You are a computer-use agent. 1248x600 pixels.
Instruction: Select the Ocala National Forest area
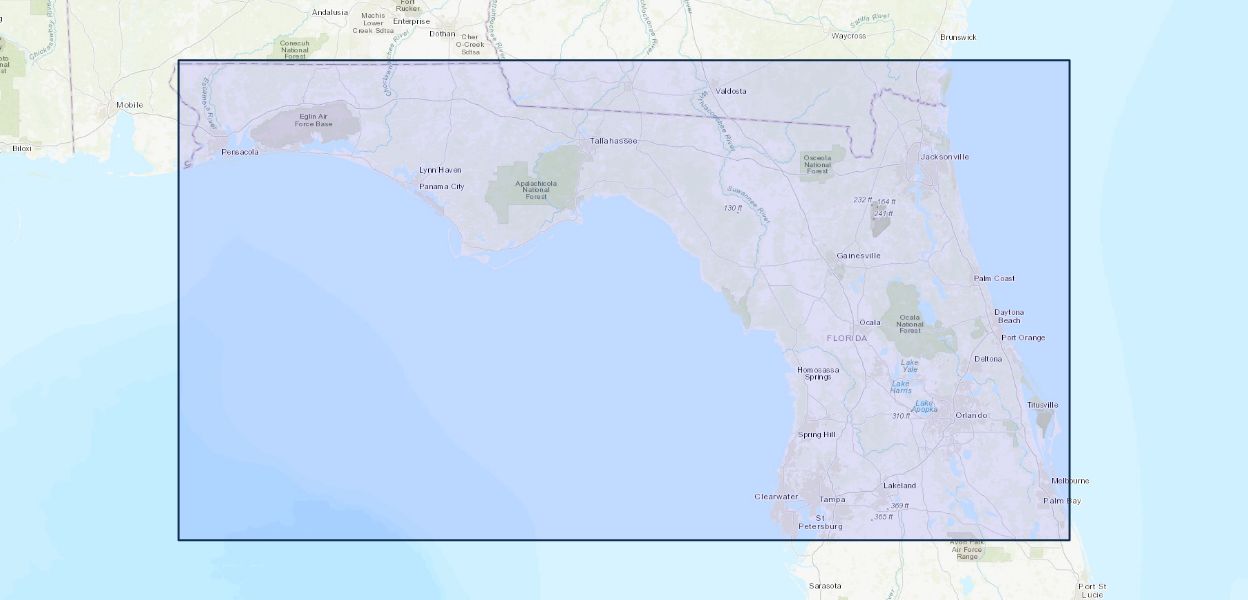pyautogui.click(x=909, y=322)
